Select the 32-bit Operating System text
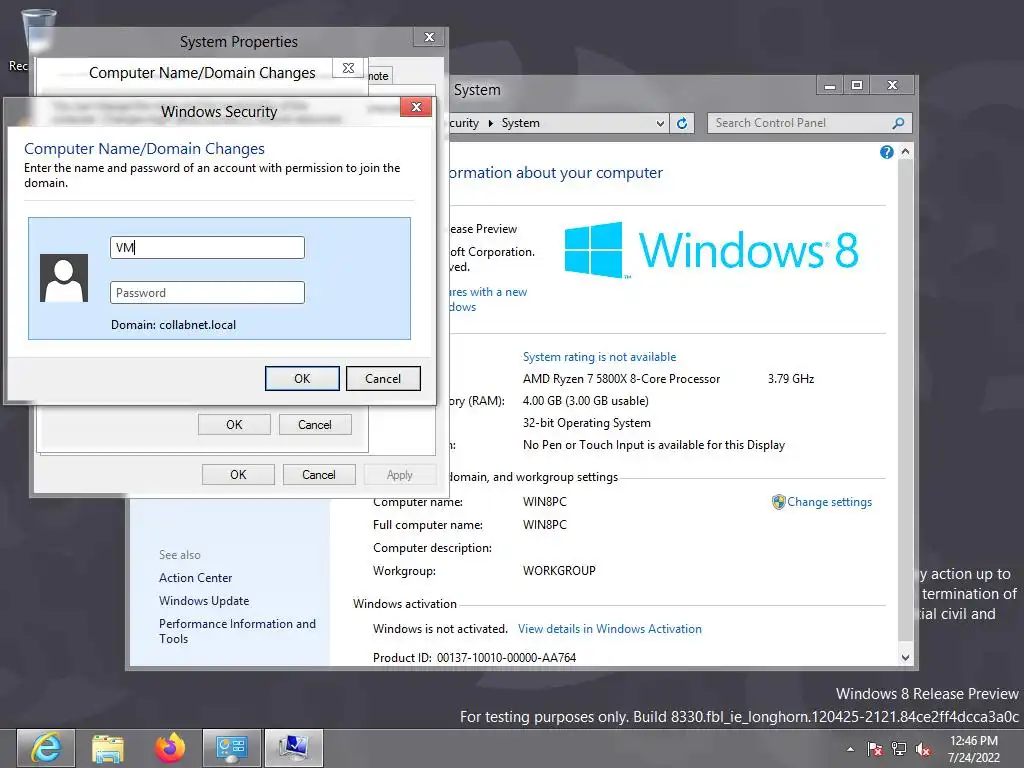Screen dimensions: 1024x768 coord(586,423)
